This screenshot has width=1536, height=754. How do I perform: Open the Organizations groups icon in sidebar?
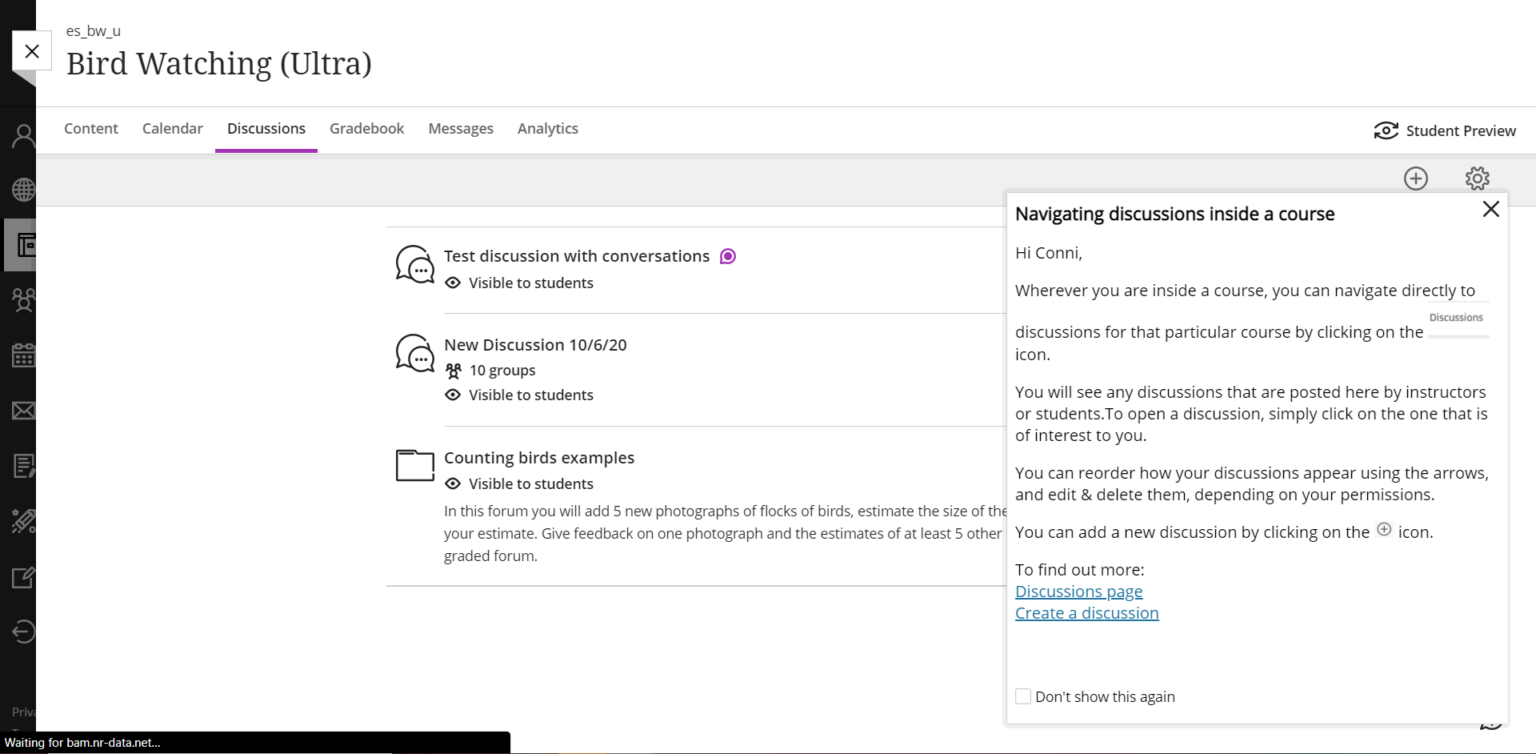pos(23,299)
